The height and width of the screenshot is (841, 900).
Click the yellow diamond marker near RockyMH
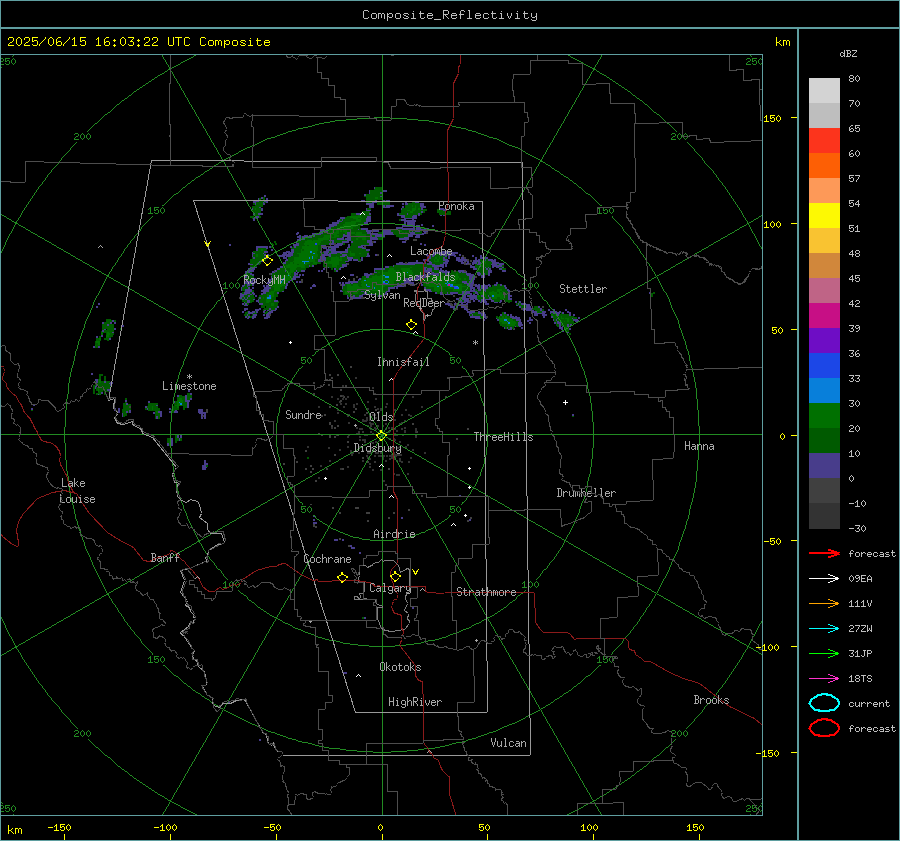267,261
